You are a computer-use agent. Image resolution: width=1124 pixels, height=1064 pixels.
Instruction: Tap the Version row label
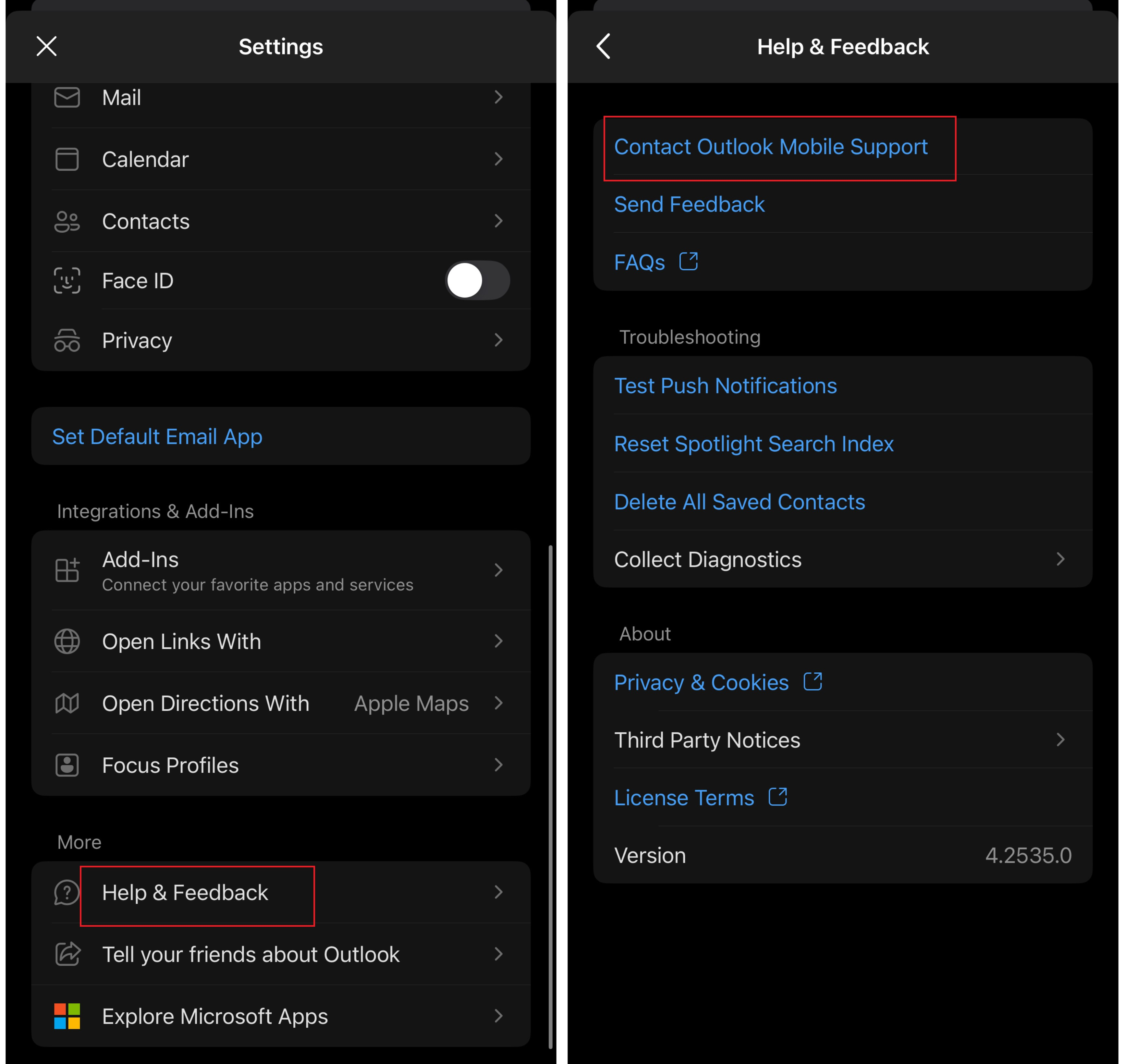point(650,855)
